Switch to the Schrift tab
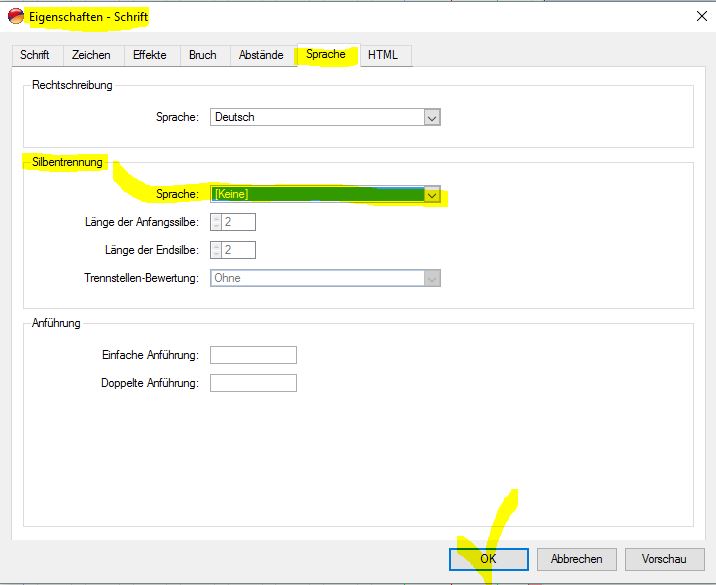716x585 pixels. click(x=35, y=55)
